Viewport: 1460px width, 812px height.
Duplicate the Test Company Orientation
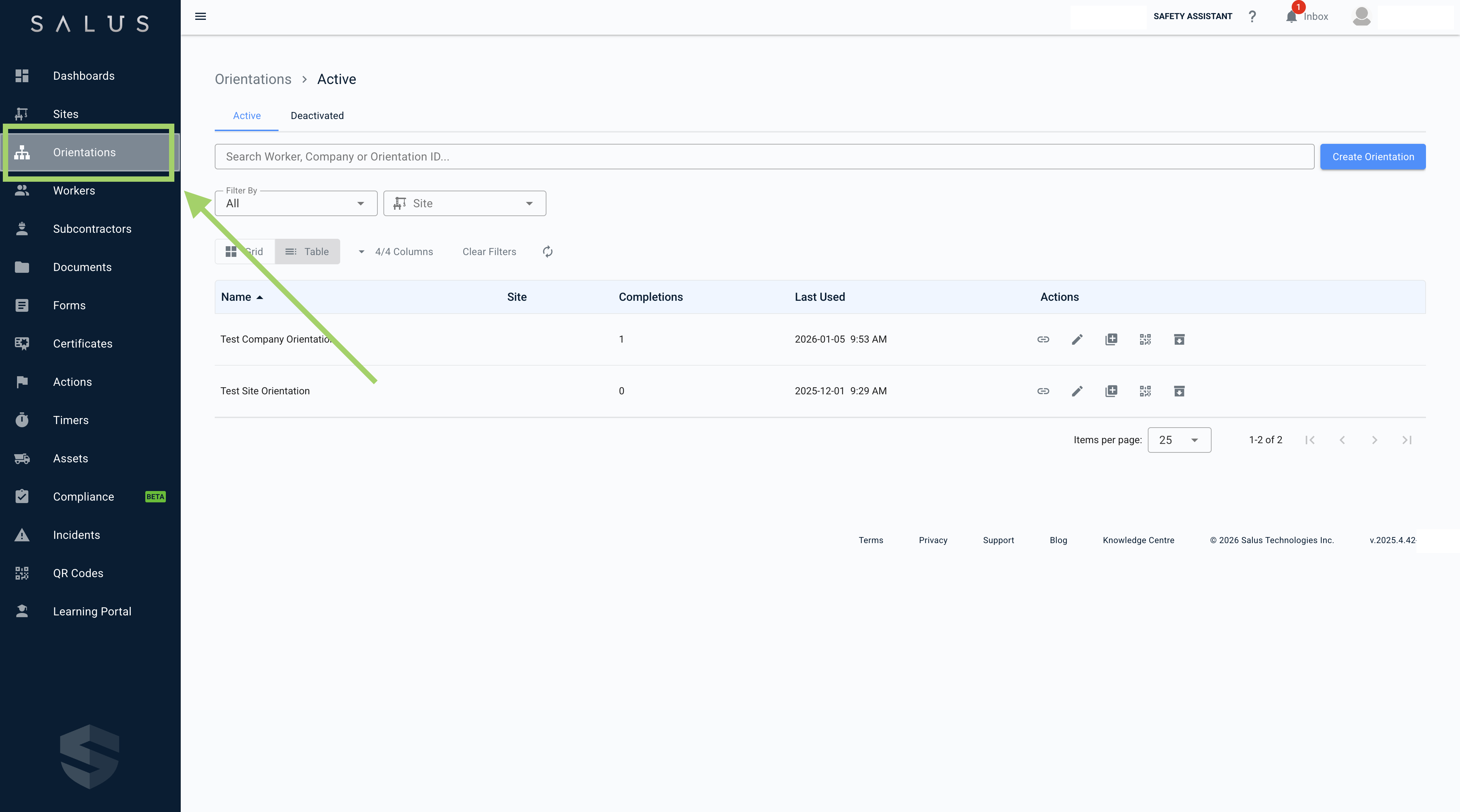click(x=1111, y=339)
